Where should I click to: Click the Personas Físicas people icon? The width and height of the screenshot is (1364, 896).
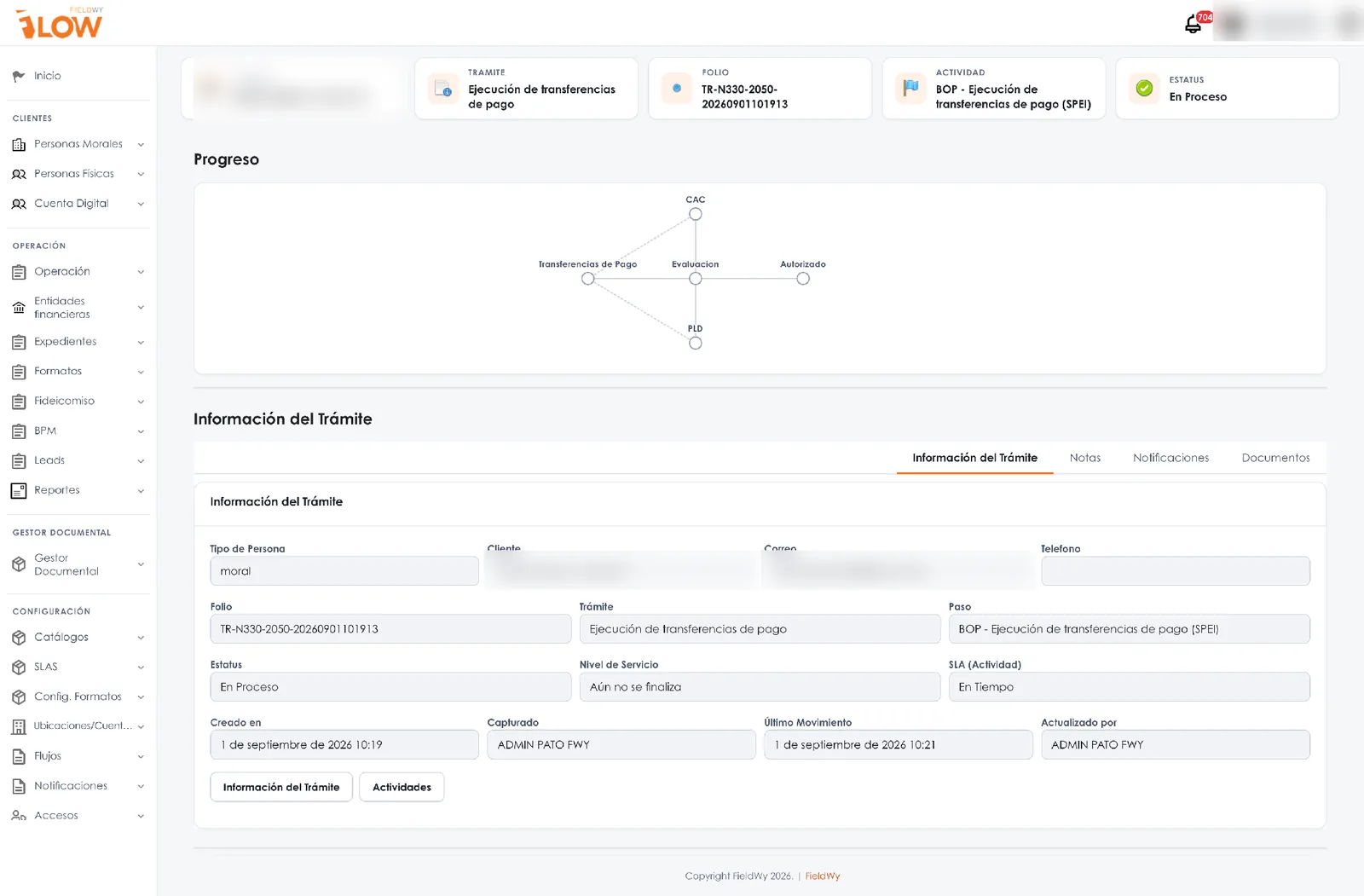19,174
